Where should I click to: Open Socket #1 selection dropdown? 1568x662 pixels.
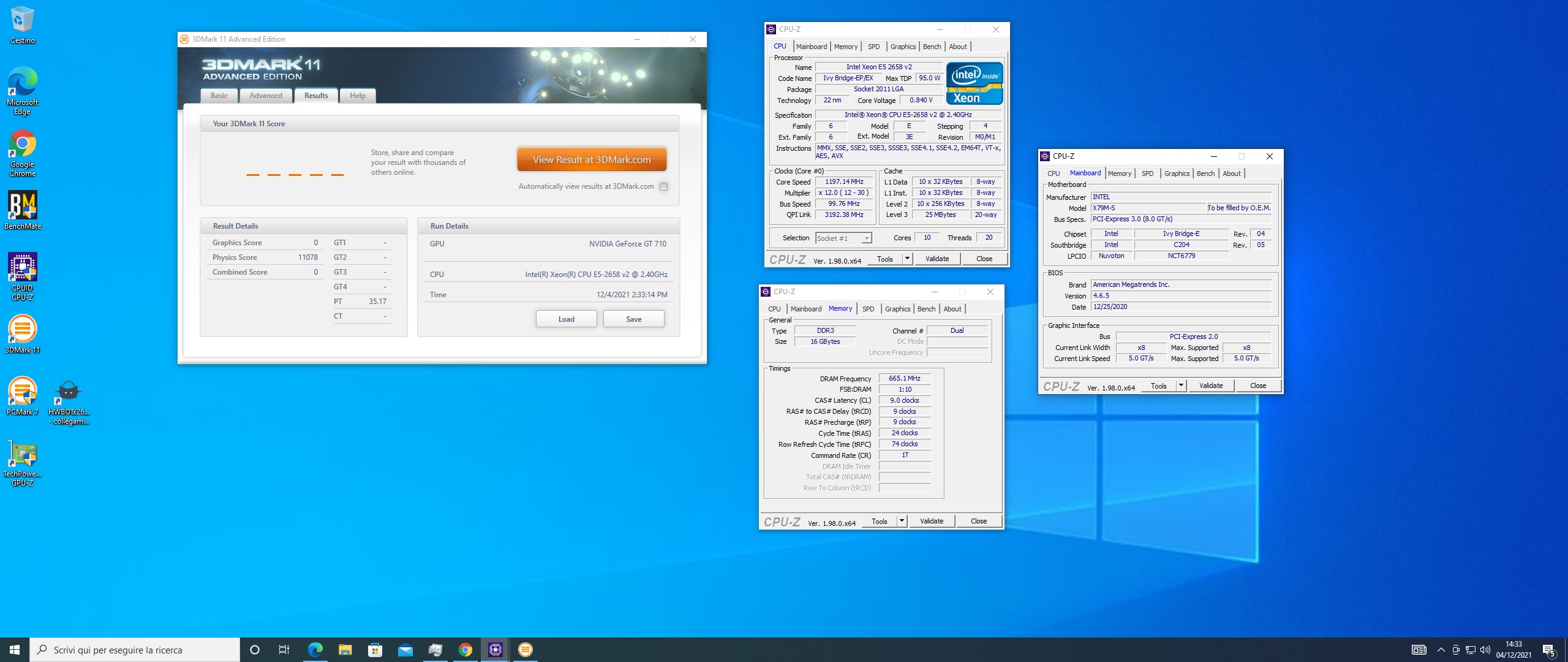[843, 238]
